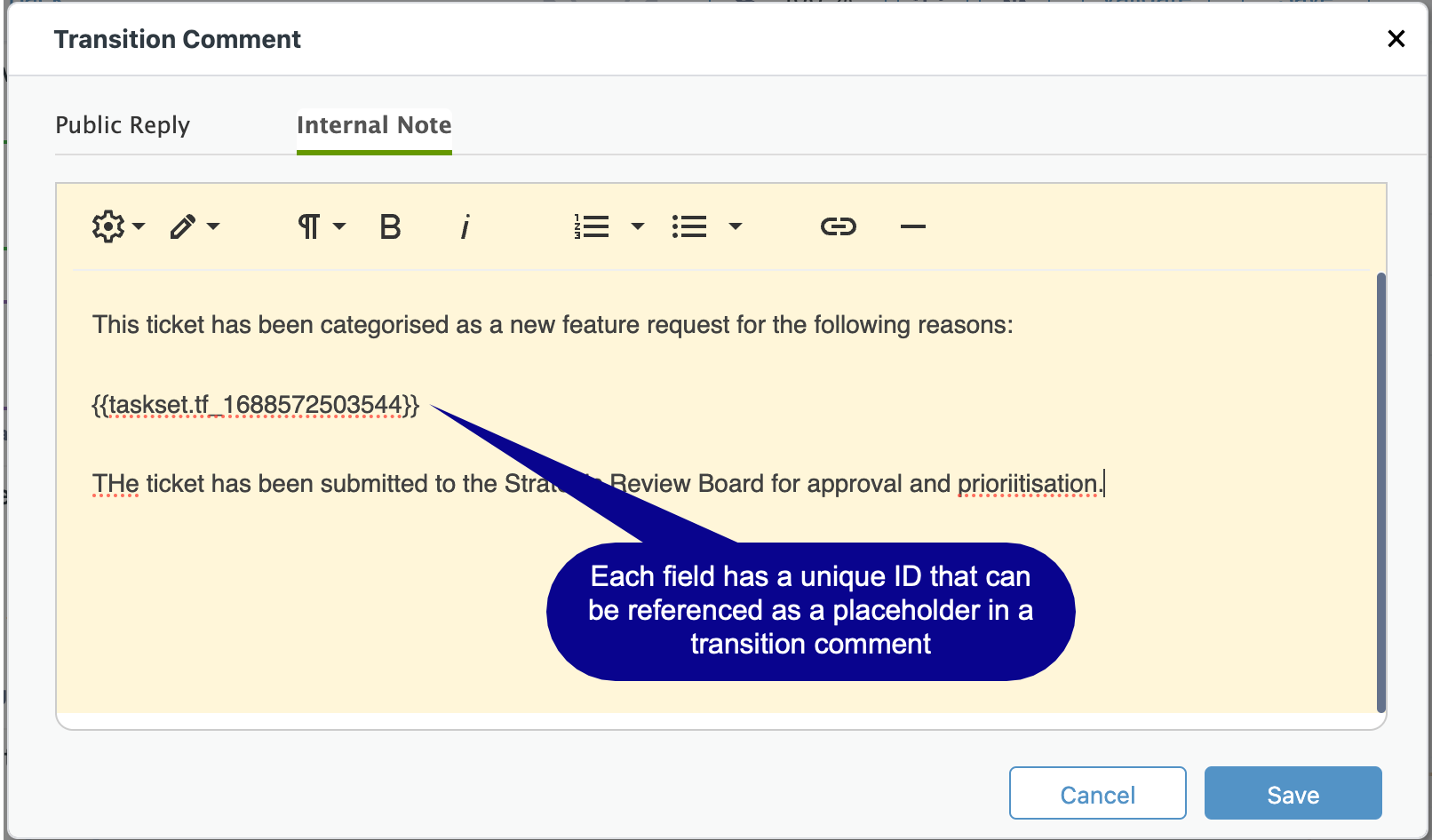This screenshot has width=1432, height=840.
Task: Click the taskset.tf_1688572503544 placeholder text
Action: pos(255,406)
